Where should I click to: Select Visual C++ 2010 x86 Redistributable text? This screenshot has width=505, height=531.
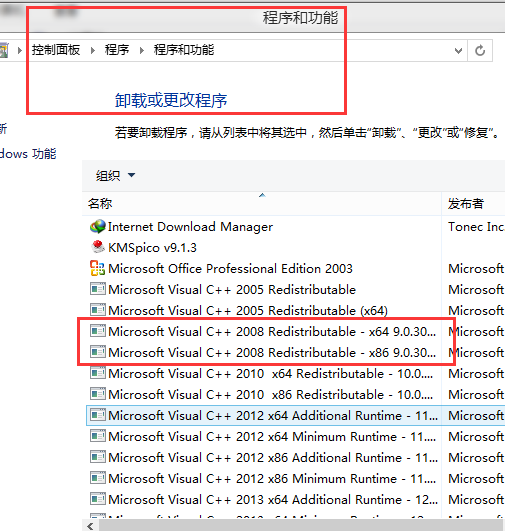tap(270, 395)
